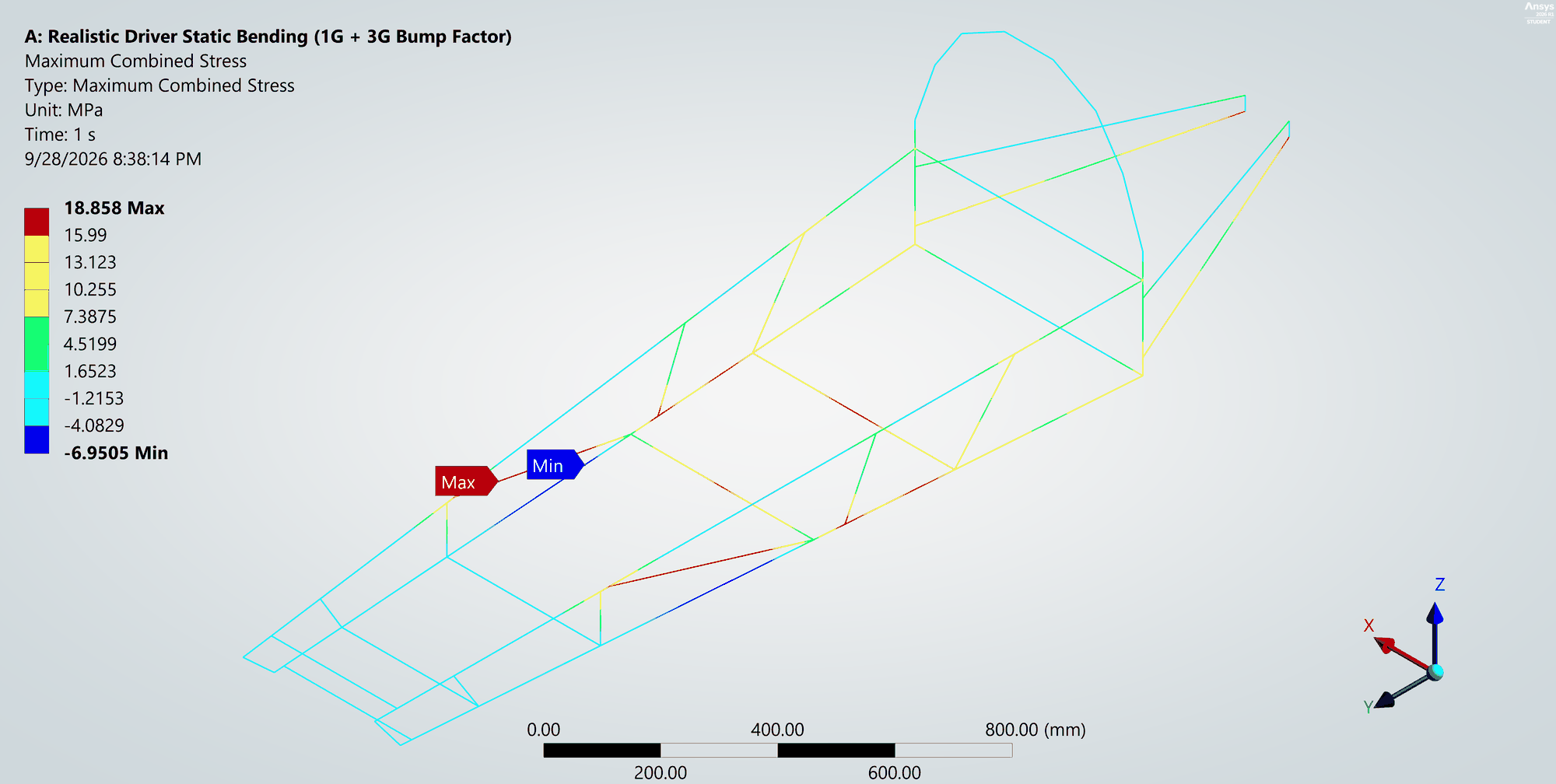The width and height of the screenshot is (1556, 784).
Task: Click the legend value 13.123
Action: coord(90,262)
